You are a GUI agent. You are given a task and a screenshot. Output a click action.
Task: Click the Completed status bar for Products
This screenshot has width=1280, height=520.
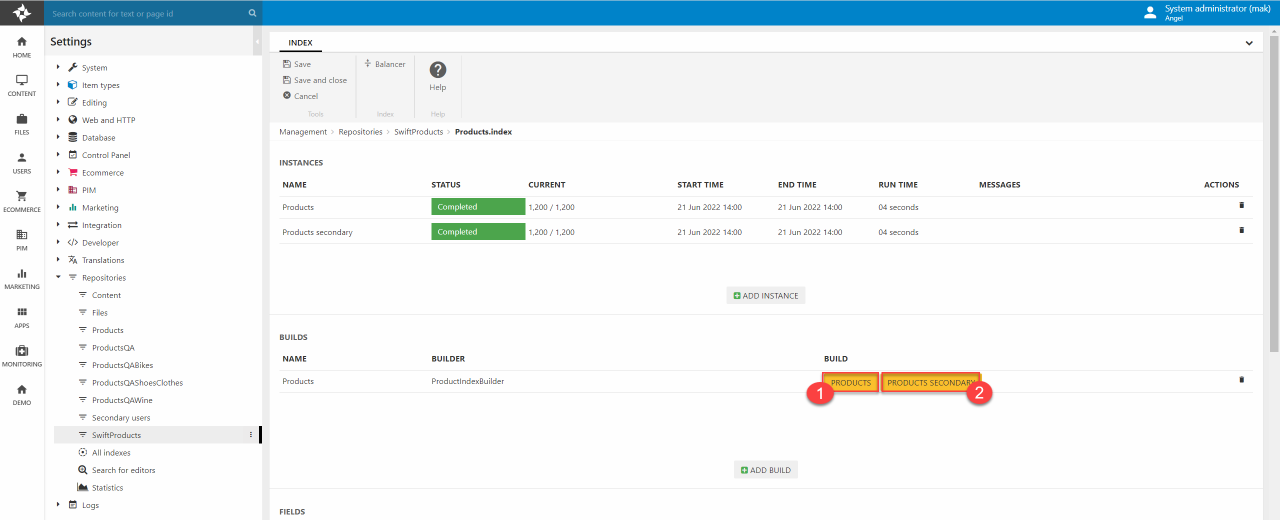click(x=478, y=207)
